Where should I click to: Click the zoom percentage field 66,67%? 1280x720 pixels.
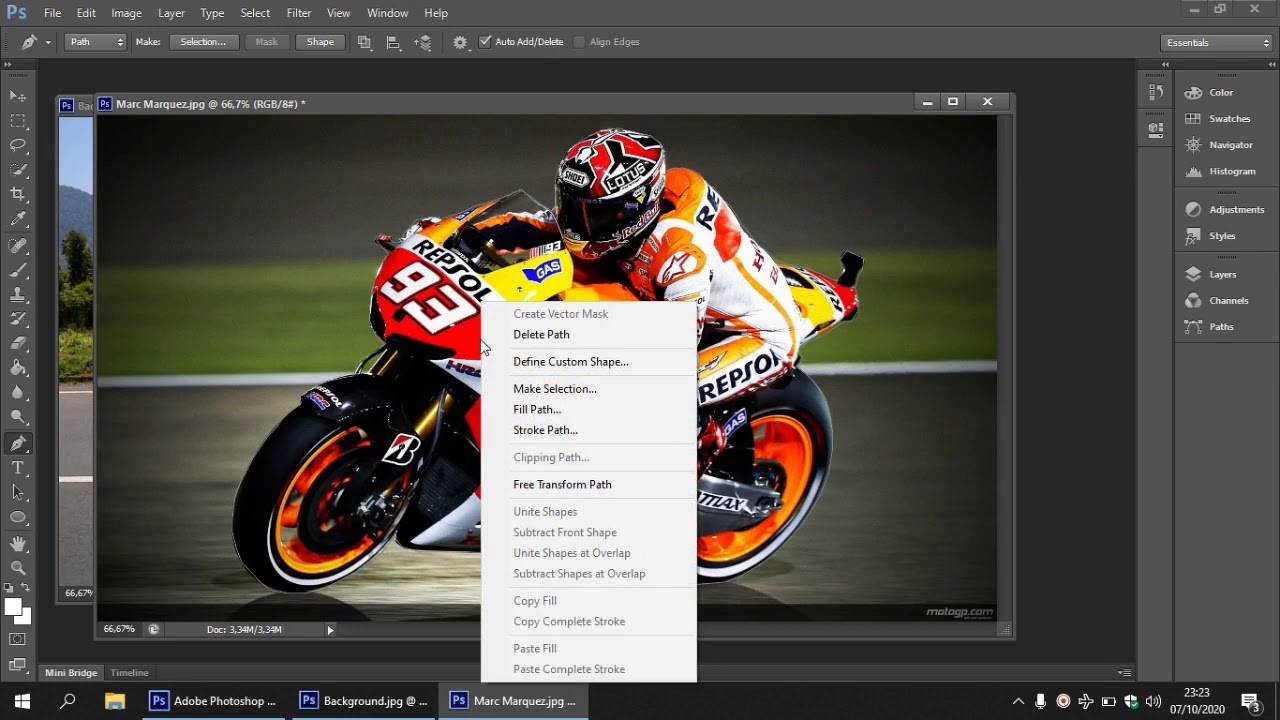(x=119, y=630)
